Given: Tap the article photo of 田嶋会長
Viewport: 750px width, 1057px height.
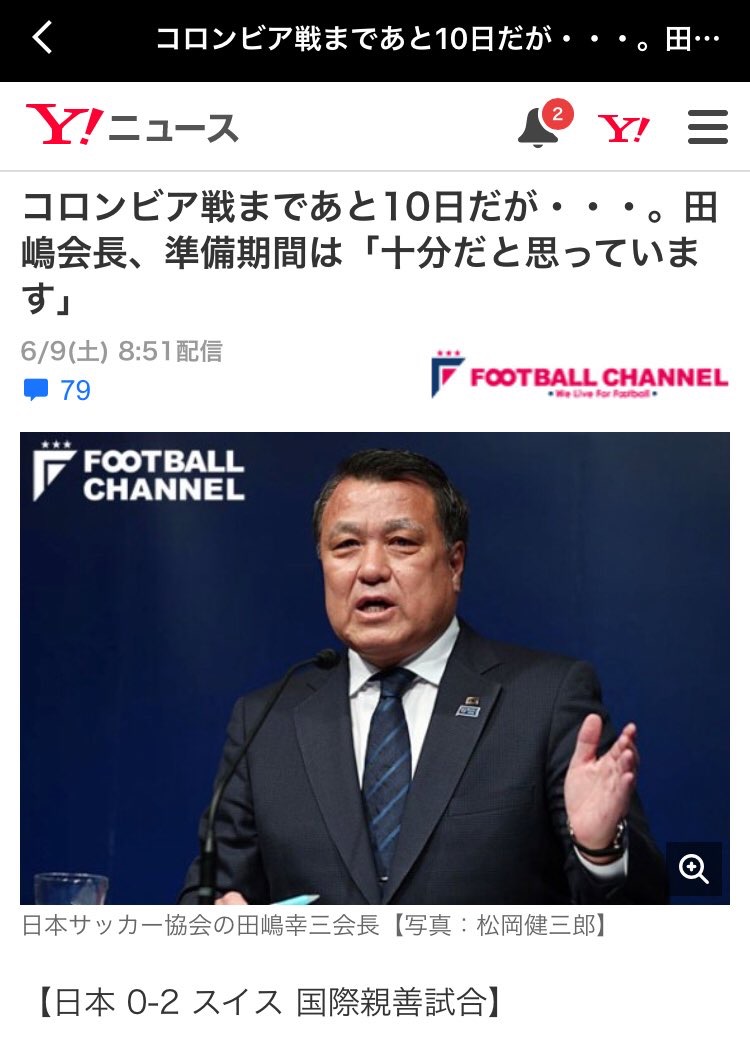Looking at the screenshot, I should pyautogui.click(x=375, y=668).
